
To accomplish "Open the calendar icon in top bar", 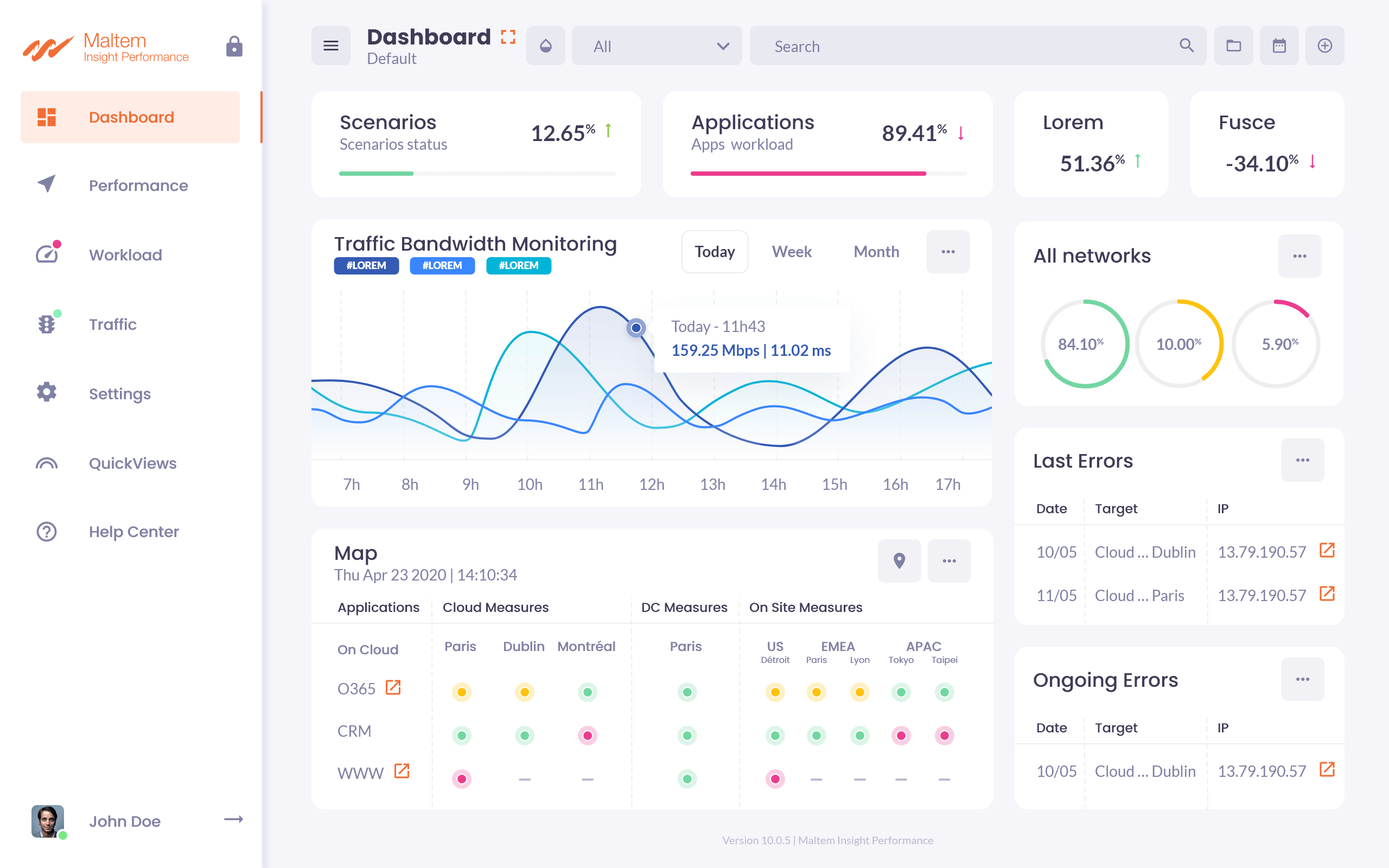I will 1279,46.
